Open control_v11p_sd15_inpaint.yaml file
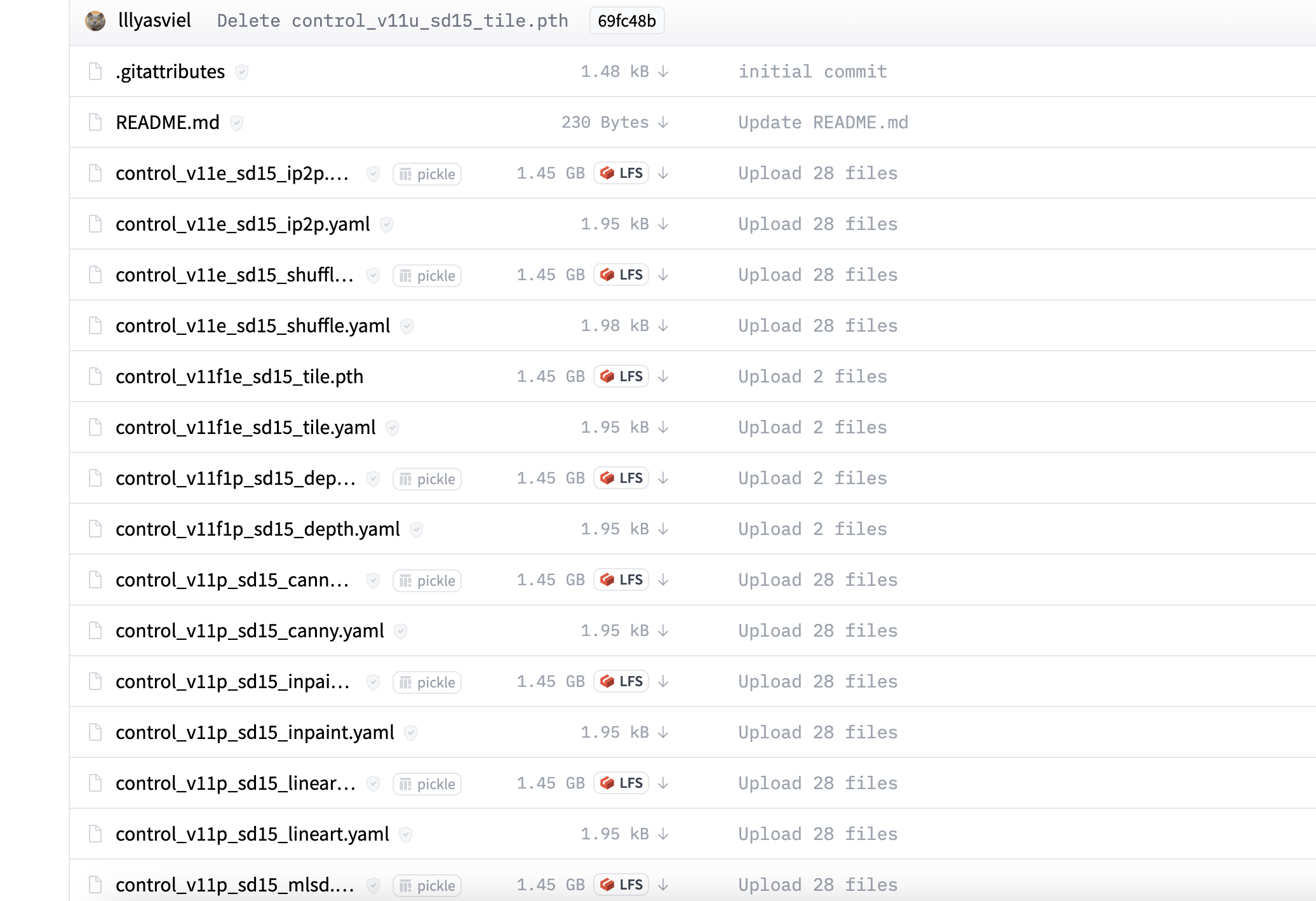Image resolution: width=1316 pixels, height=901 pixels. coord(255,733)
